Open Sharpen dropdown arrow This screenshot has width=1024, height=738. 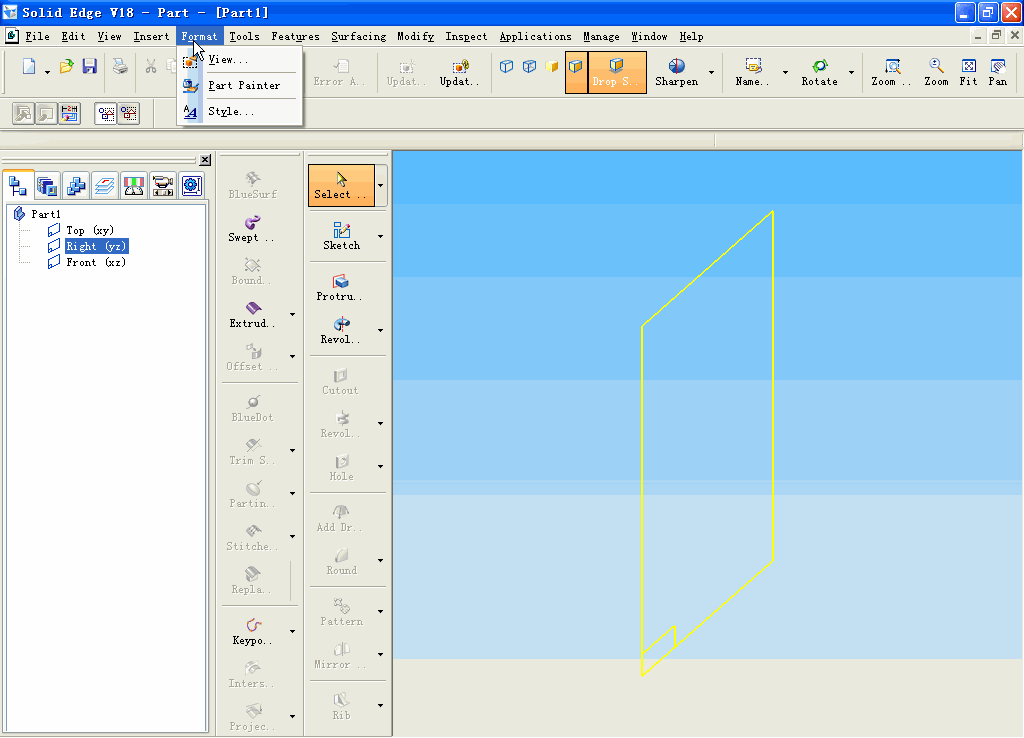[x=711, y=72]
